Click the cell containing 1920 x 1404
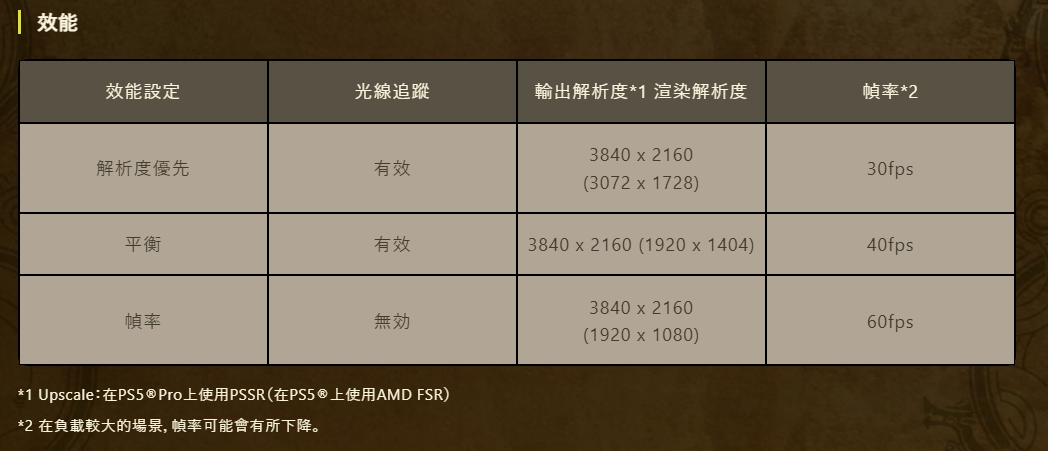The image size is (1048, 451). click(641, 244)
